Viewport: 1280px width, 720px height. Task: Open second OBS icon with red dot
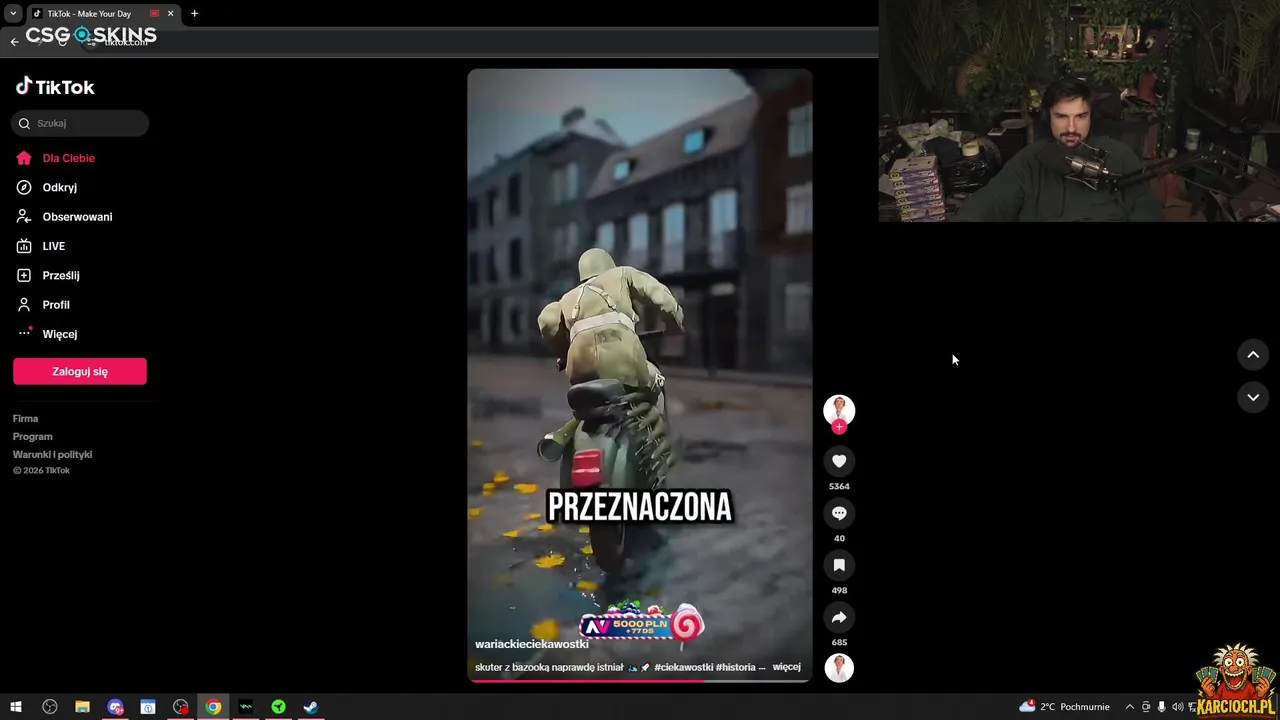pyautogui.click(x=180, y=707)
